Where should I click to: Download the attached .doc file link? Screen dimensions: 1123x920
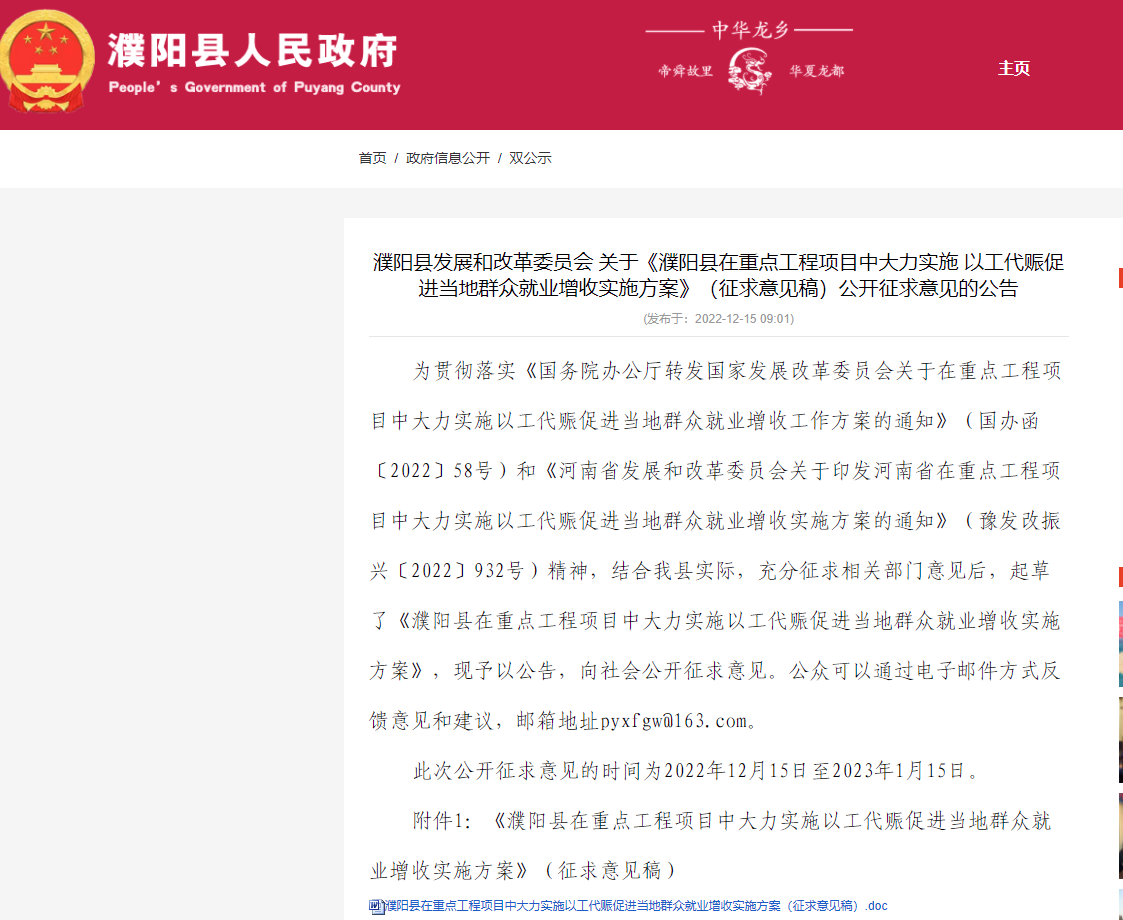[635, 906]
